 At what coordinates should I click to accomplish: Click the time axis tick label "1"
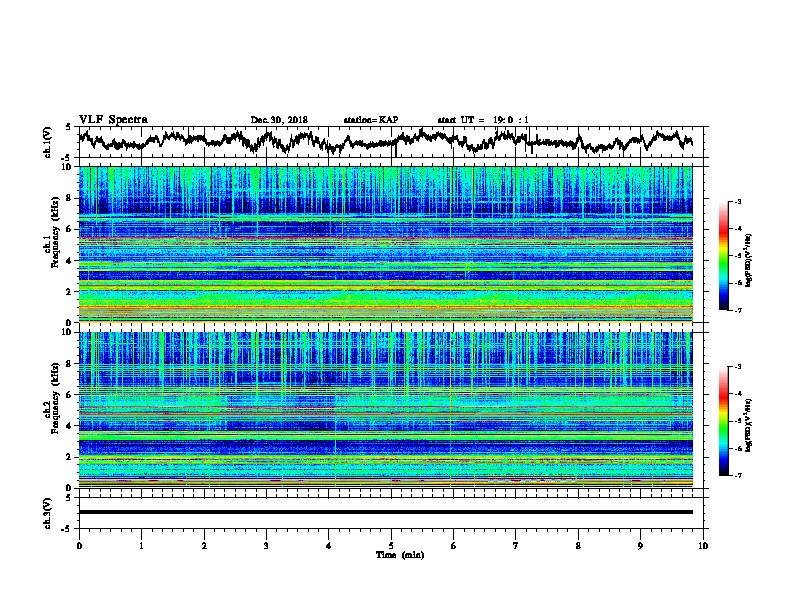click(x=141, y=546)
